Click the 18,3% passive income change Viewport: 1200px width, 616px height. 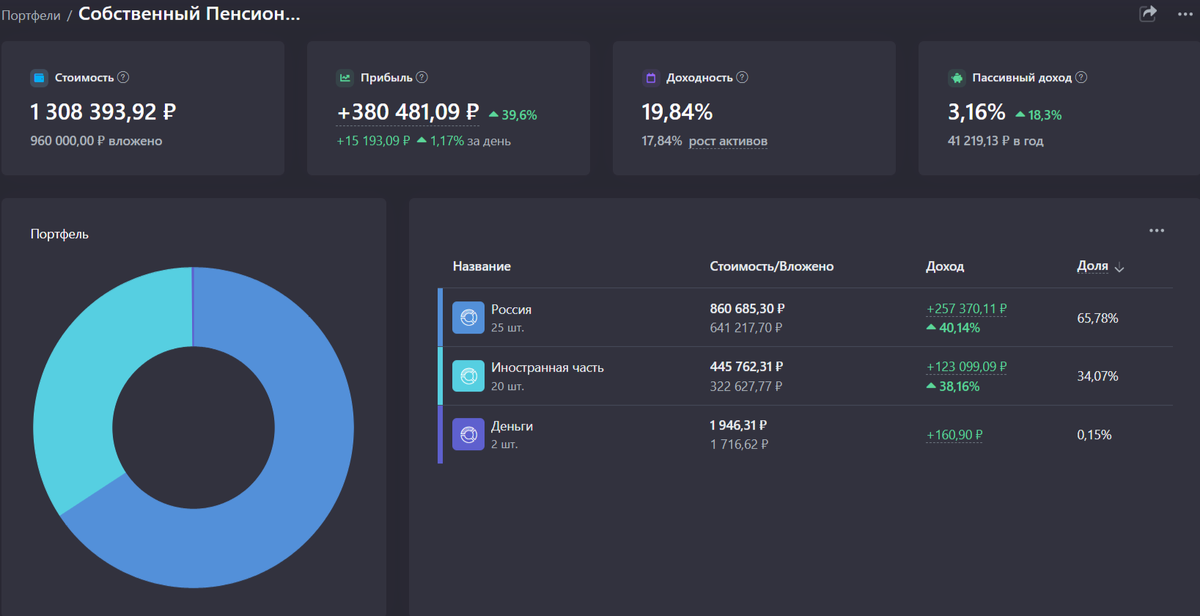coord(1045,115)
